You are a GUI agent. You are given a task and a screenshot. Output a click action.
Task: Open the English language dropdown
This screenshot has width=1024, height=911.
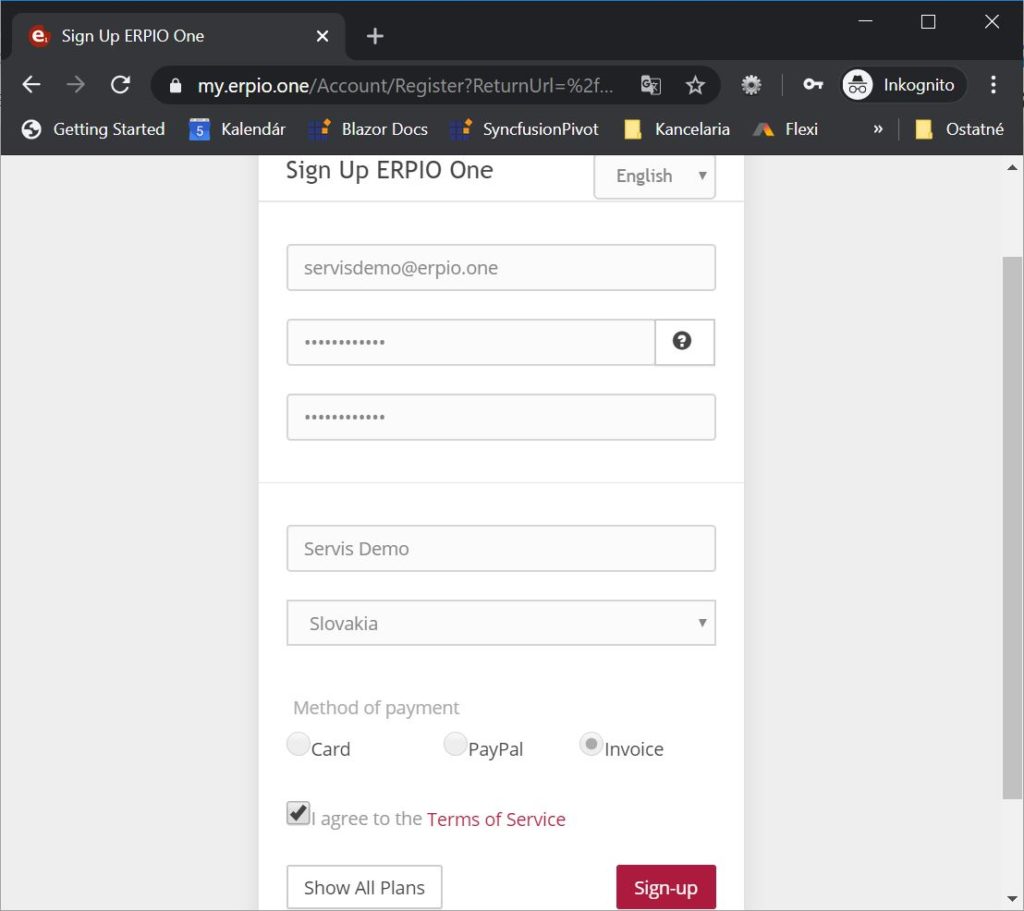655,176
